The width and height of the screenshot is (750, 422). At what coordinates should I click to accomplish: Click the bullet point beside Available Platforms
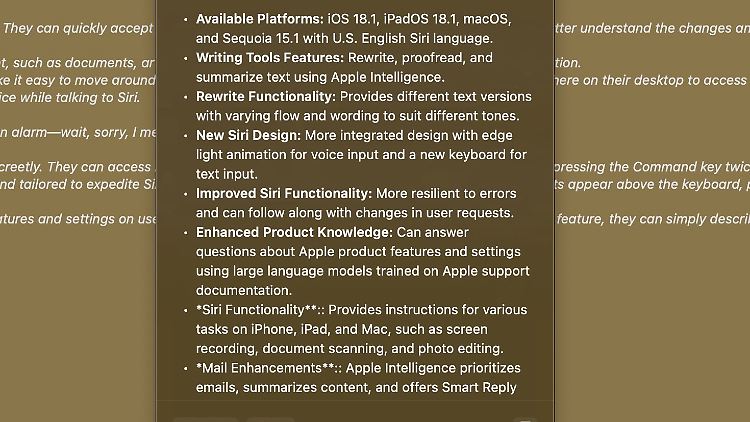(x=186, y=20)
